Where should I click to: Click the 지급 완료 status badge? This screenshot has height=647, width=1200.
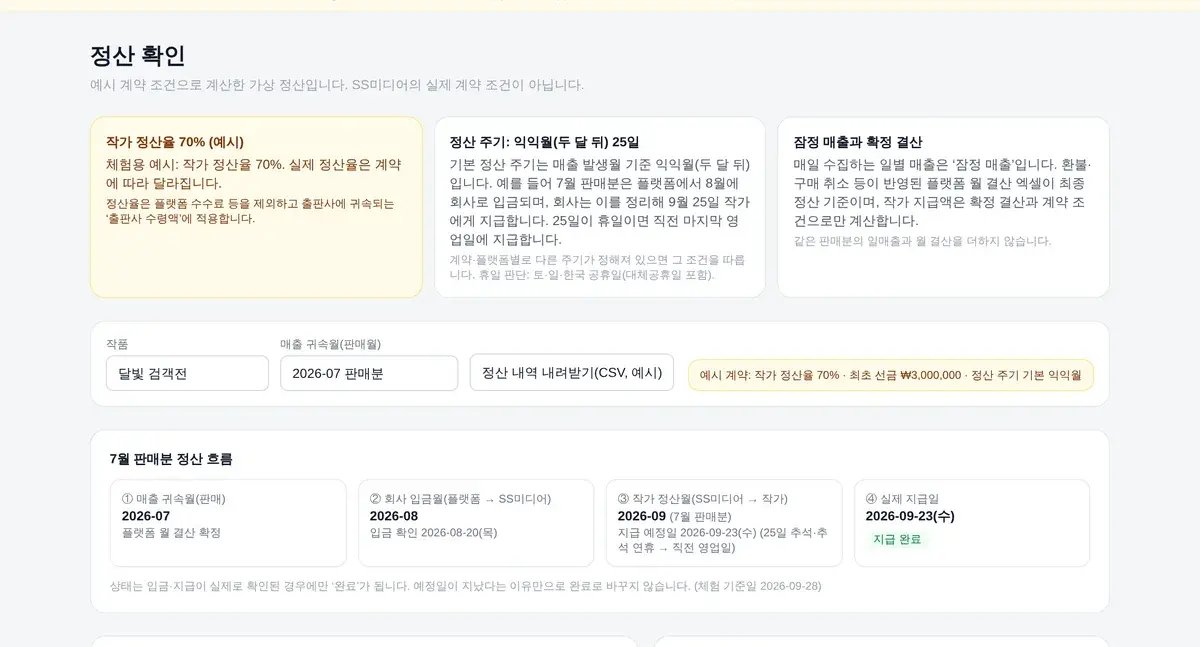[x=897, y=539]
